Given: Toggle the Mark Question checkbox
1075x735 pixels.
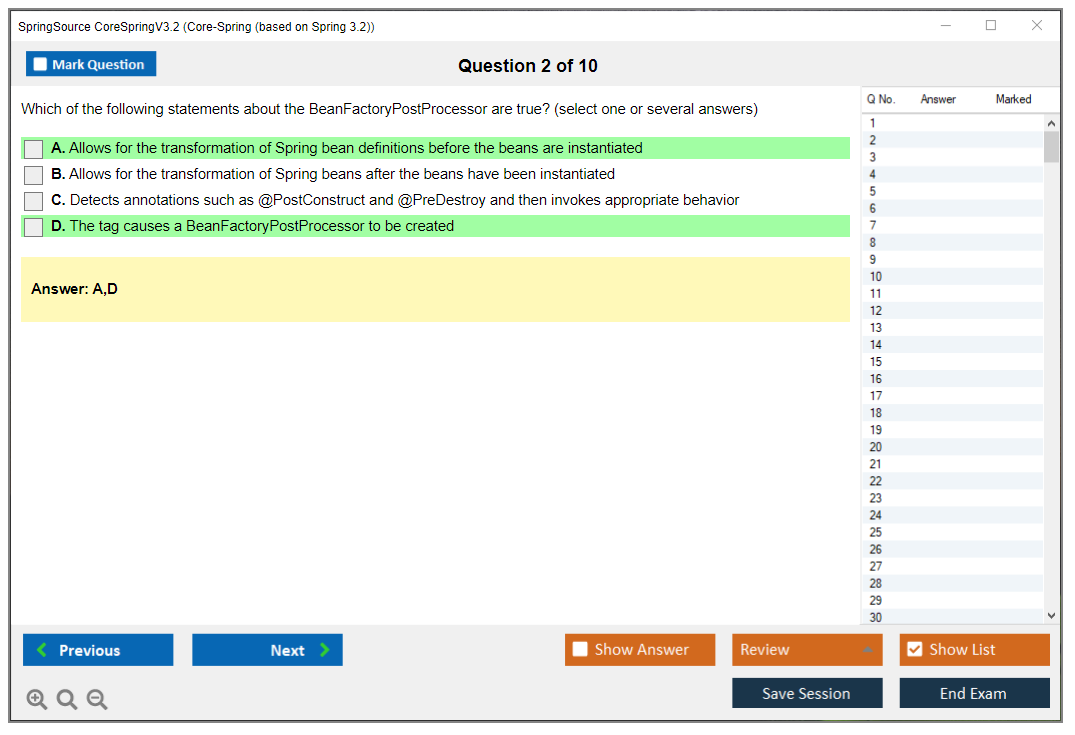Looking at the screenshot, I should tap(41, 64).
